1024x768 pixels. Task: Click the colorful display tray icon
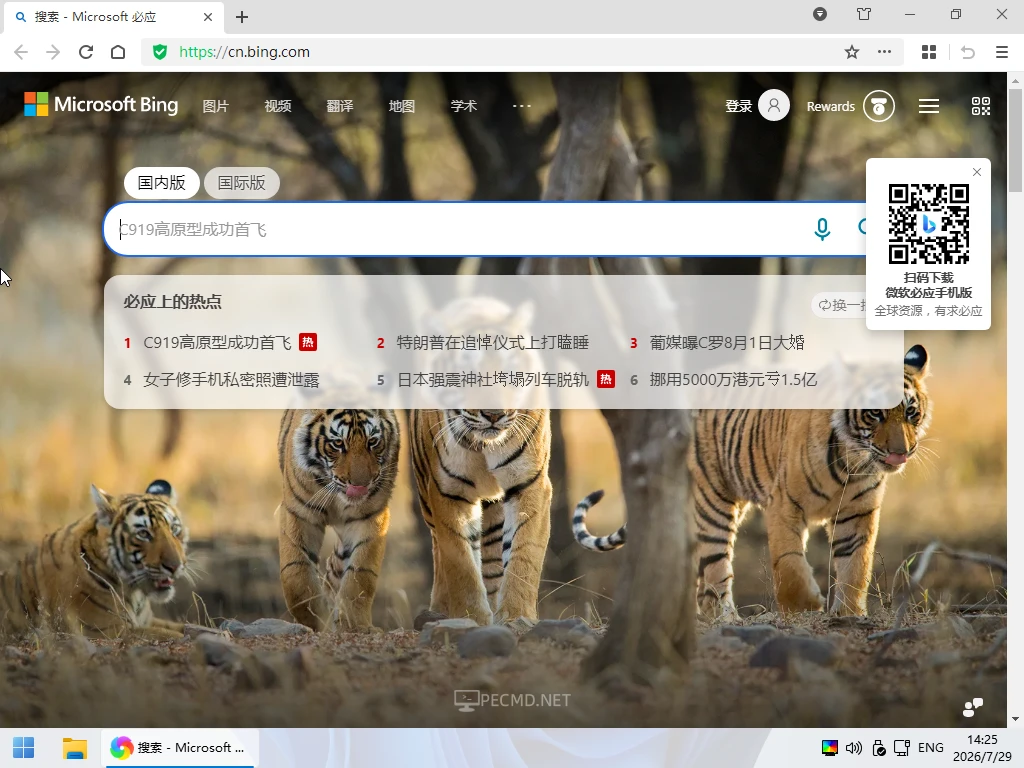point(829,748)
